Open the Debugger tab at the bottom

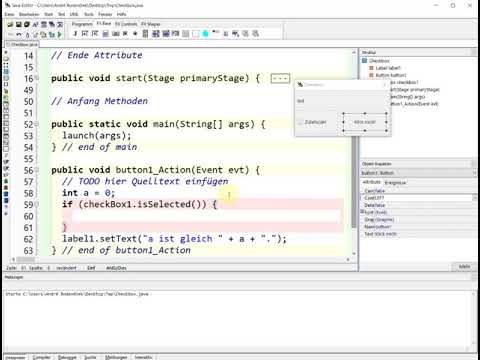tap(67, 357)
